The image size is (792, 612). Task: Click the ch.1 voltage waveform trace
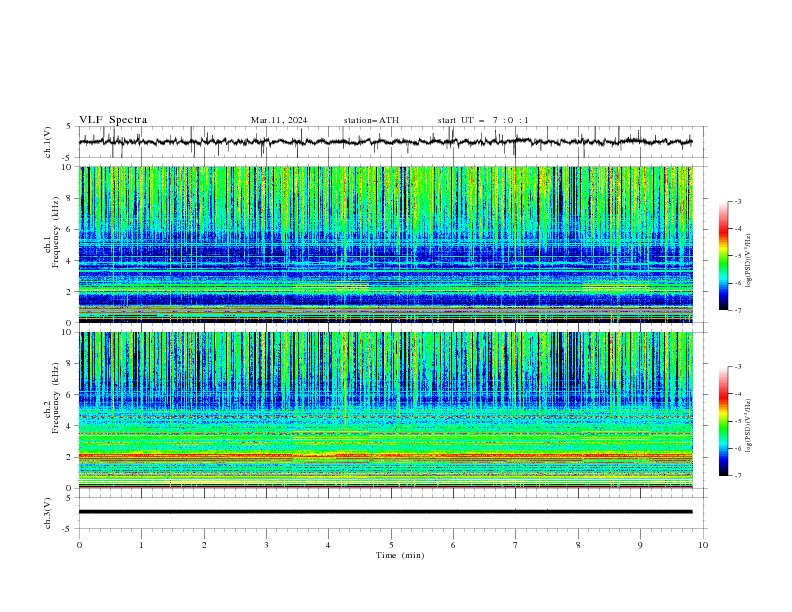385,142
